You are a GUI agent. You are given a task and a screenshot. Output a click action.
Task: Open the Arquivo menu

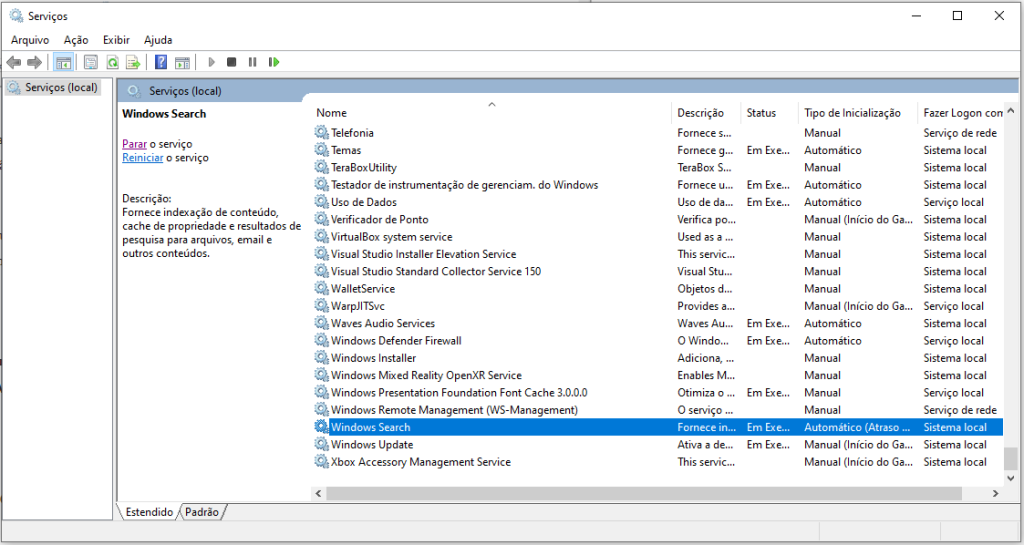click(x=30, y=40)
